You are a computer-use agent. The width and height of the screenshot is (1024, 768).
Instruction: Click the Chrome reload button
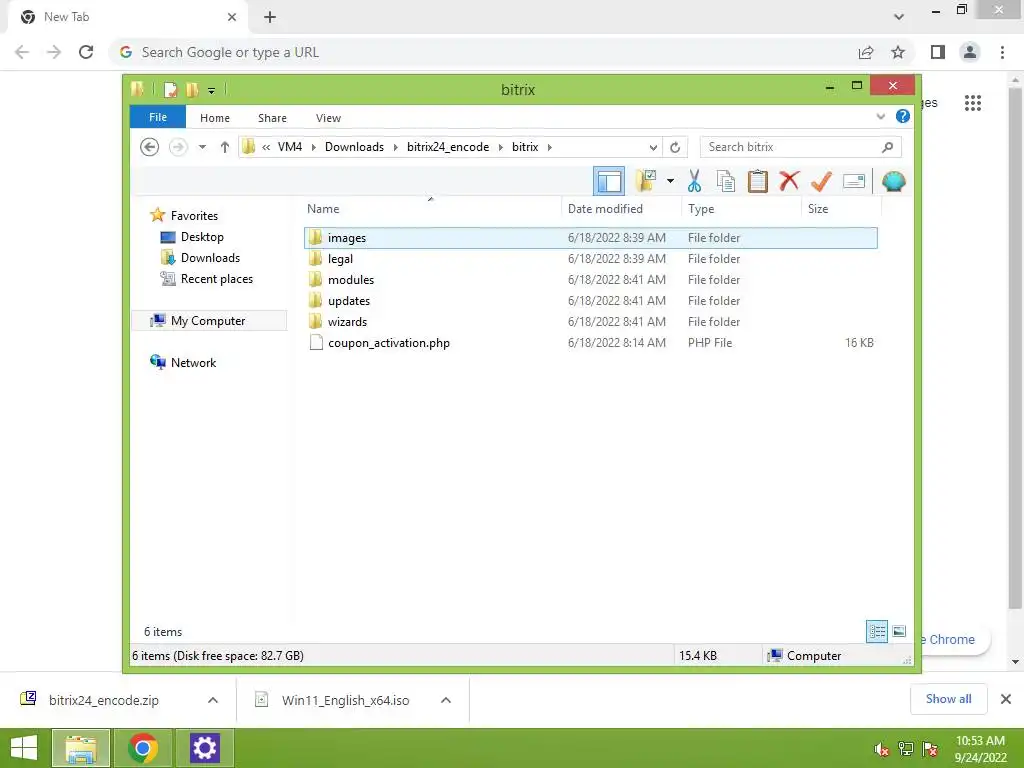pyautogui.click(x=86, y=52)
